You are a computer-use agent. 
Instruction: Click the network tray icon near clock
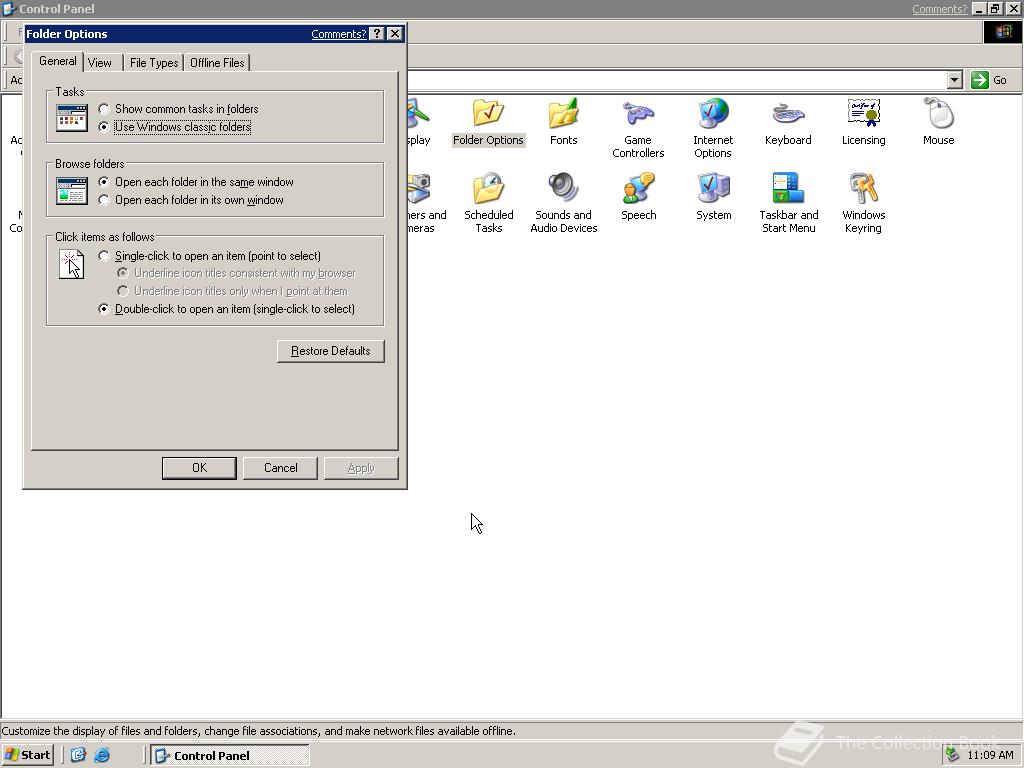952,755
